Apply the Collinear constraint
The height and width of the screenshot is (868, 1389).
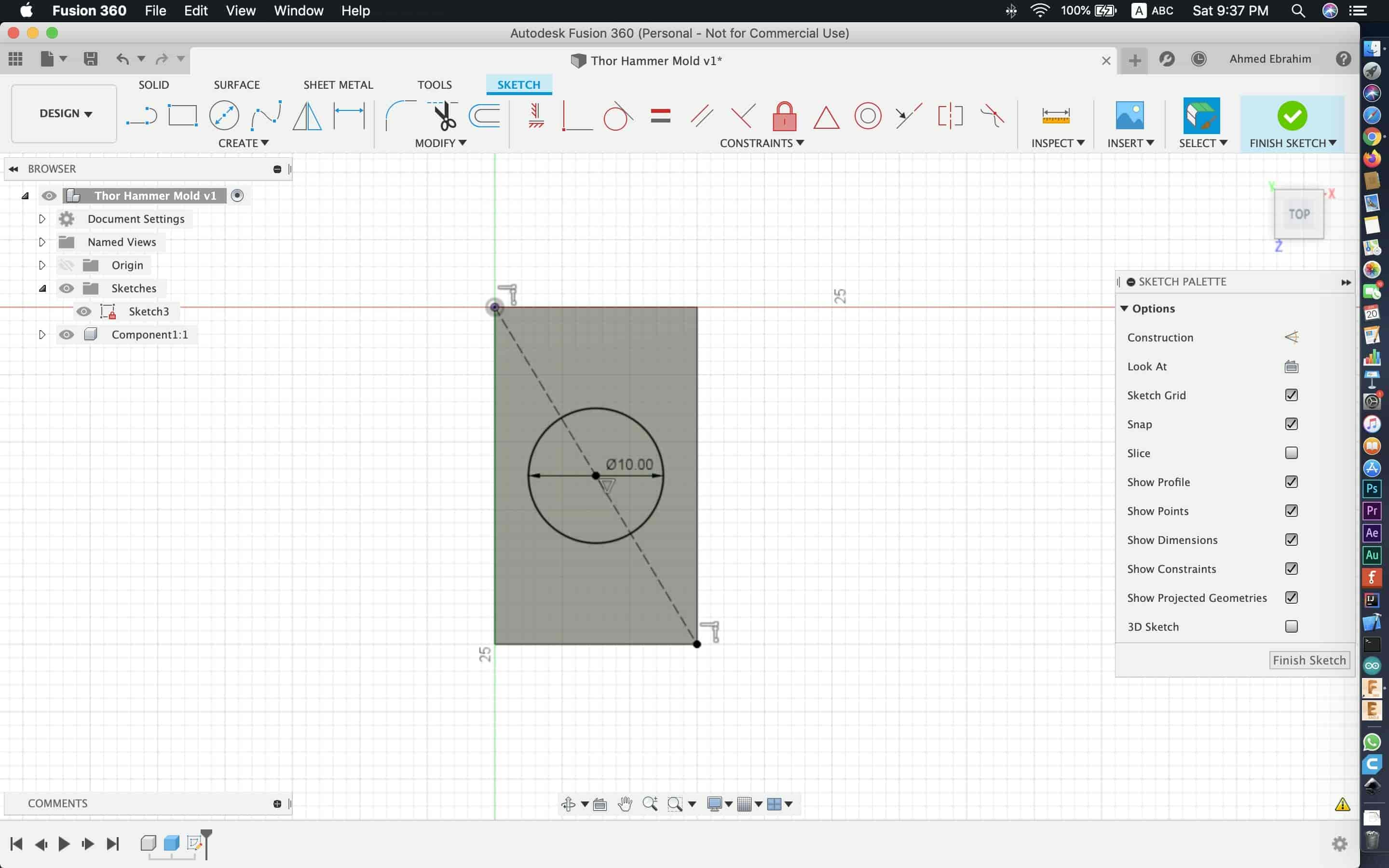click(x=909, y=116)
